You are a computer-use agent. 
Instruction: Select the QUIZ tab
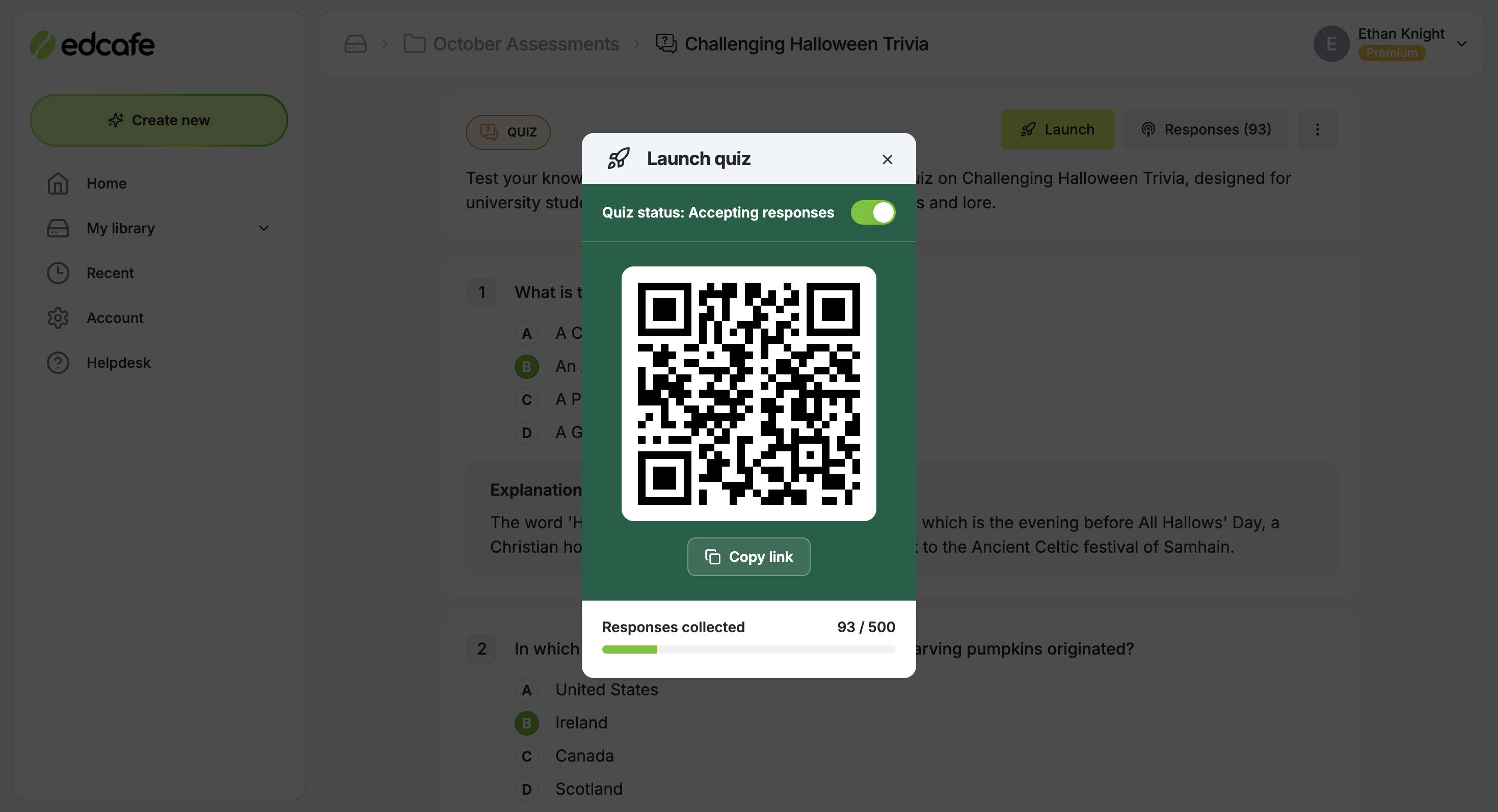point(510,131)
